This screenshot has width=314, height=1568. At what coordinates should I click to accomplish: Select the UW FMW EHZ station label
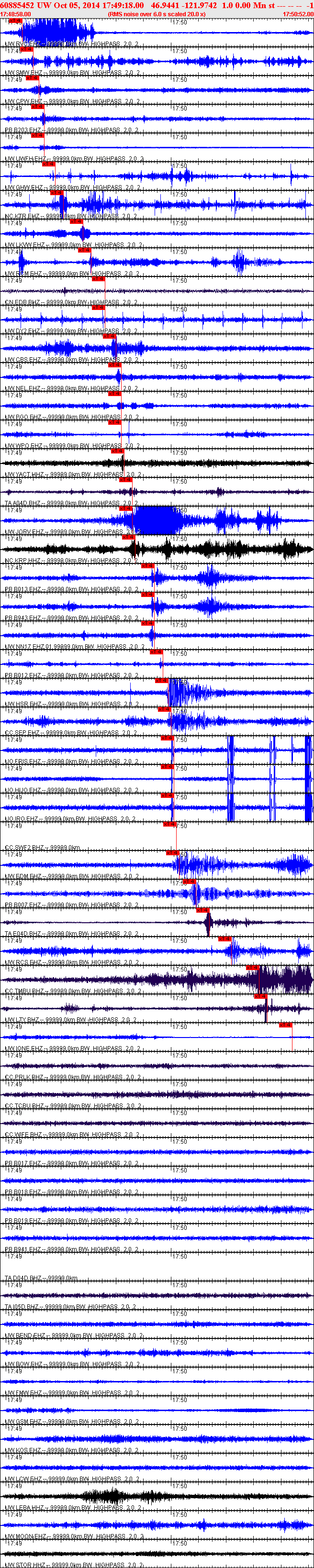point(72,1393)
